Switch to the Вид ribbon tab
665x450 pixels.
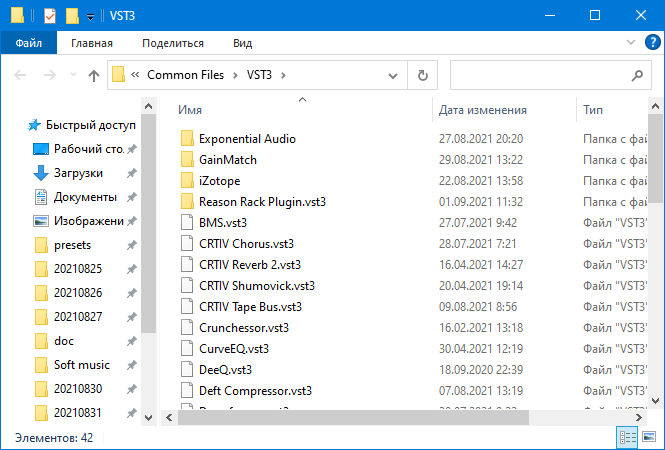(x=243, y=43)
